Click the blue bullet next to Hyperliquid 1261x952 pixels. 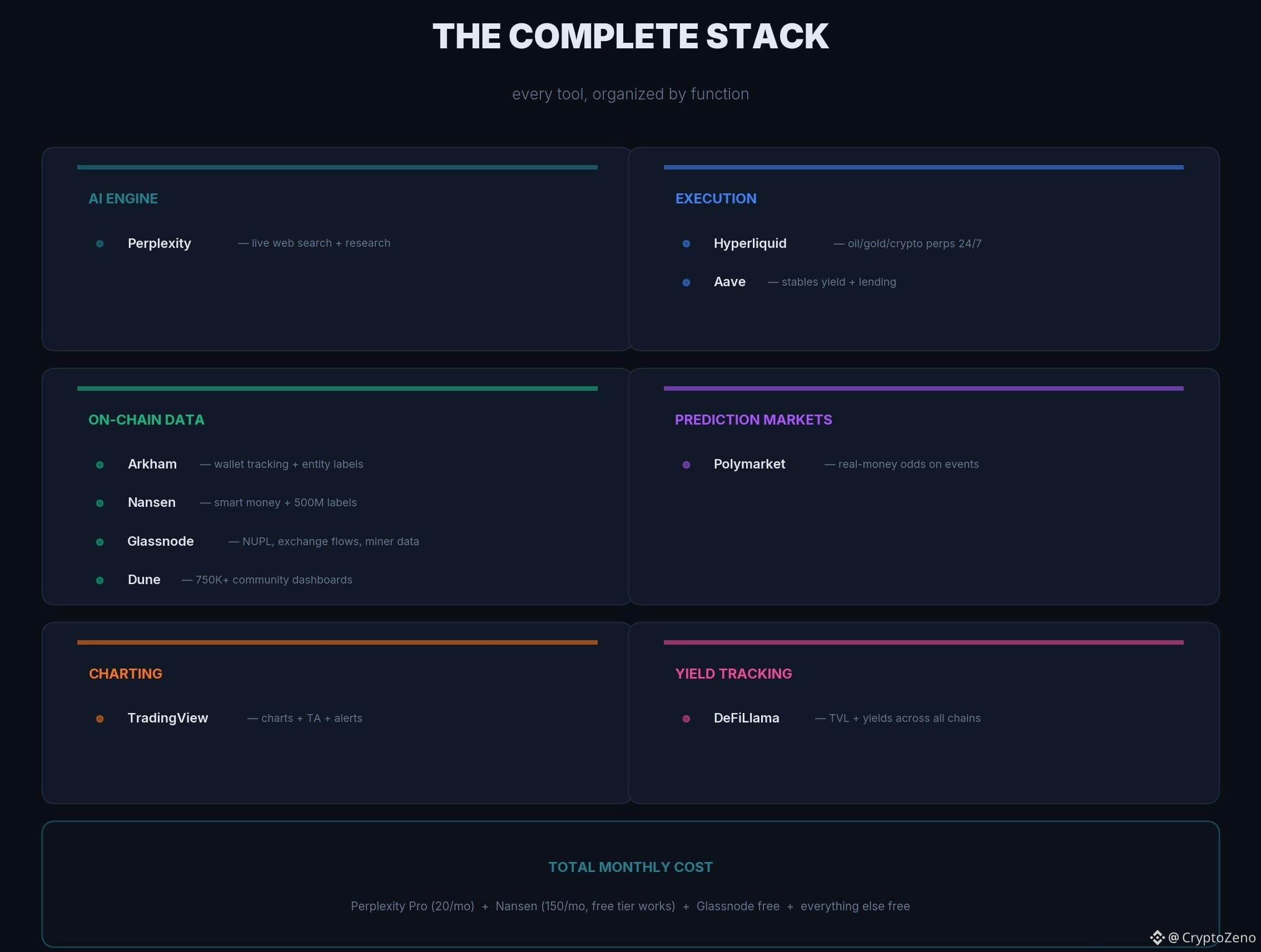(x=686, y=244)
